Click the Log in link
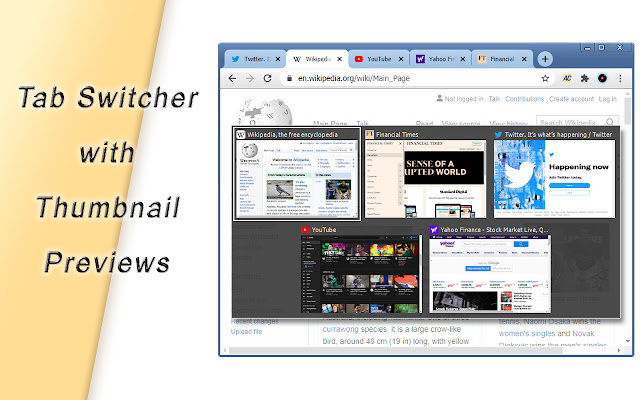Screen dimensions: 640x400 click(x=607, y=99)
